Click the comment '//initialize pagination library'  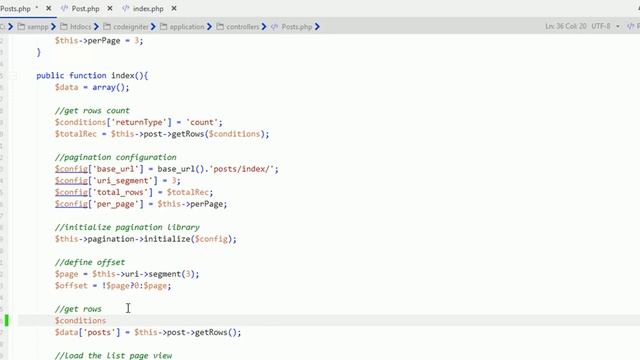[x=127, y=227]
